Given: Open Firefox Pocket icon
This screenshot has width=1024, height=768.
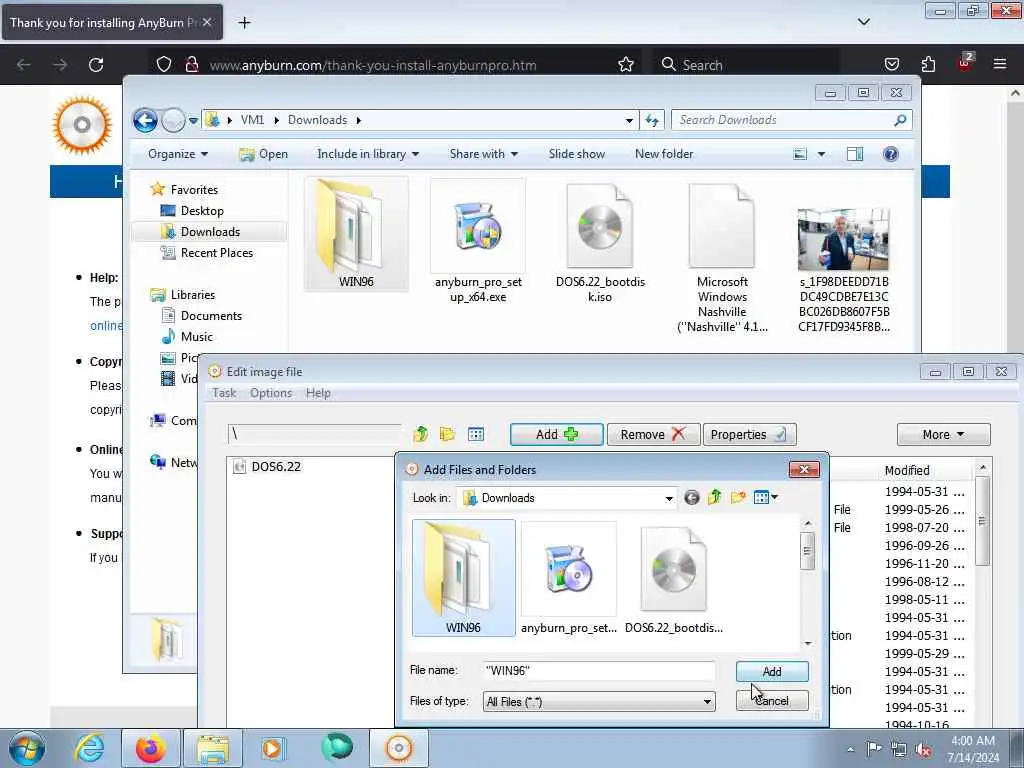Looking at the screenshot, I should tap(891, 64).
